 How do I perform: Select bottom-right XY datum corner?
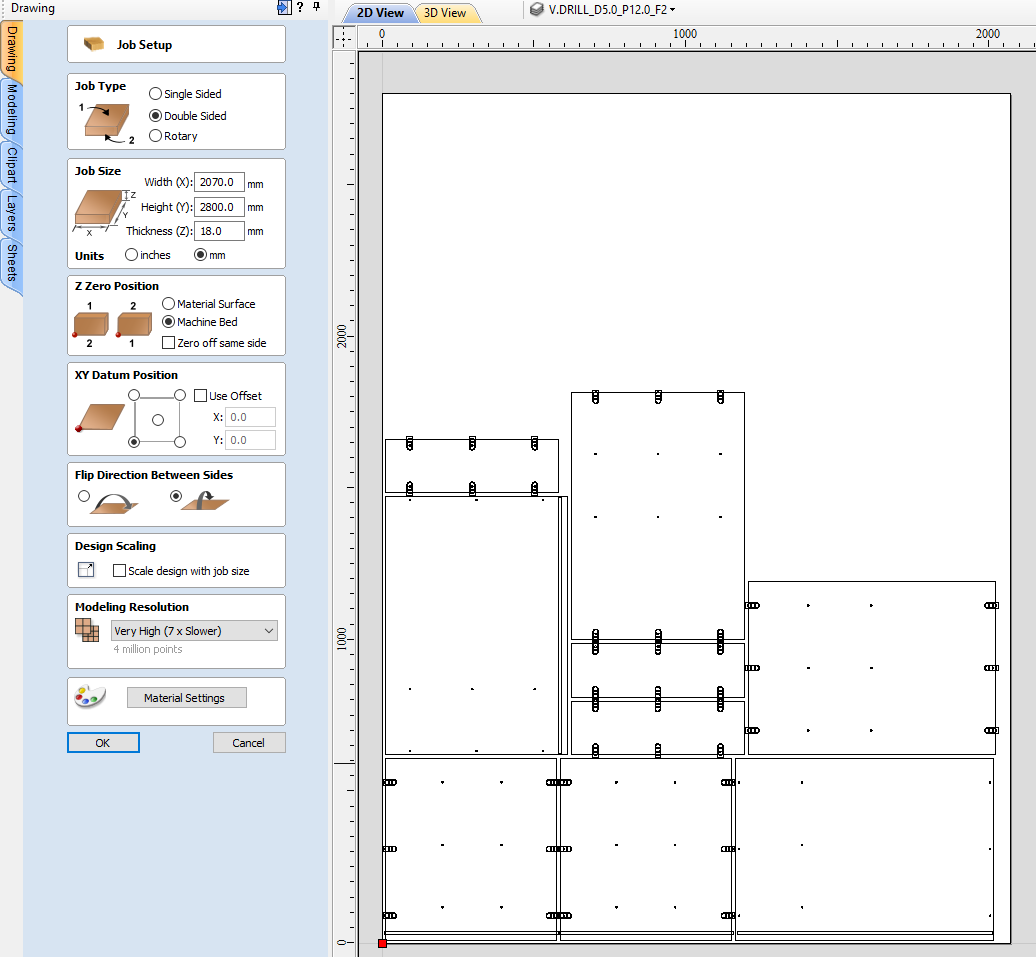pos(180,442)
